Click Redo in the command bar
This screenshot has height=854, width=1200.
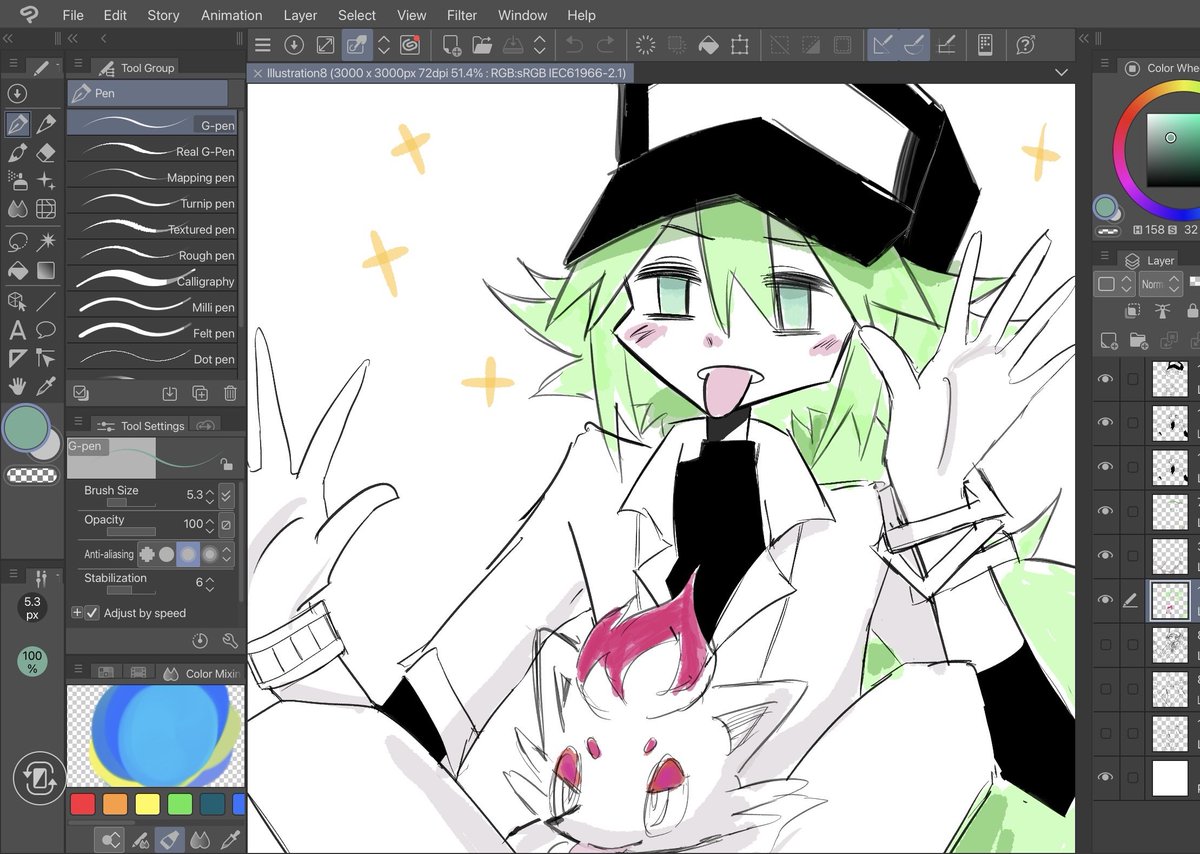tap(605, 45)
